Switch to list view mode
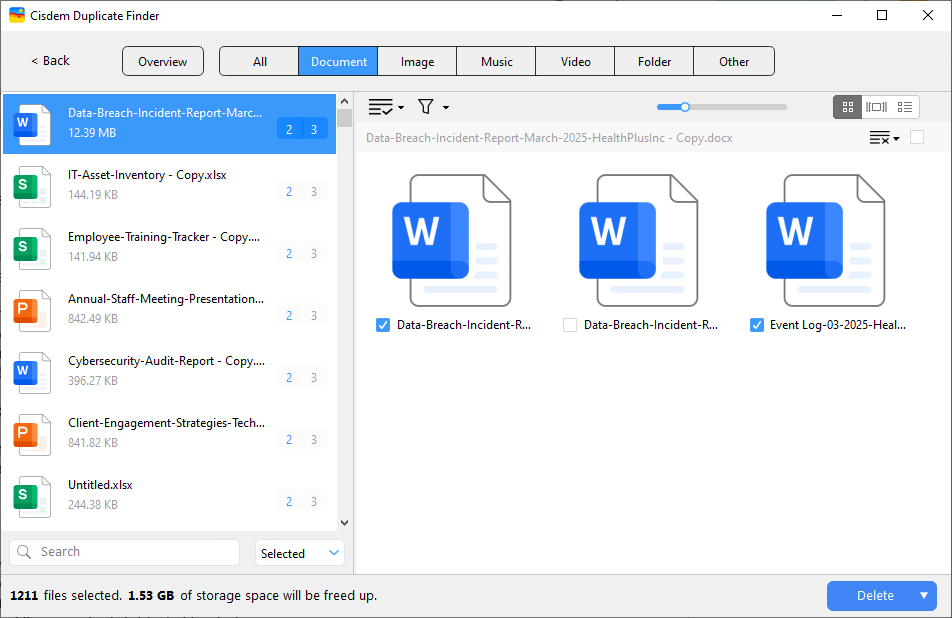The height and width of the screenshot is (618, 952). 906,107
